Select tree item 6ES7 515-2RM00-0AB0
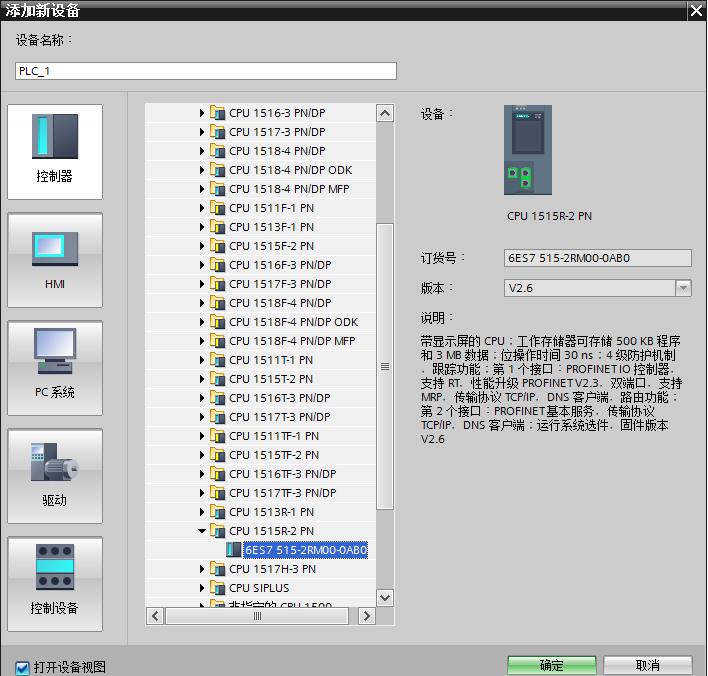Screen dimensions: 708x676 pos(306,550)
